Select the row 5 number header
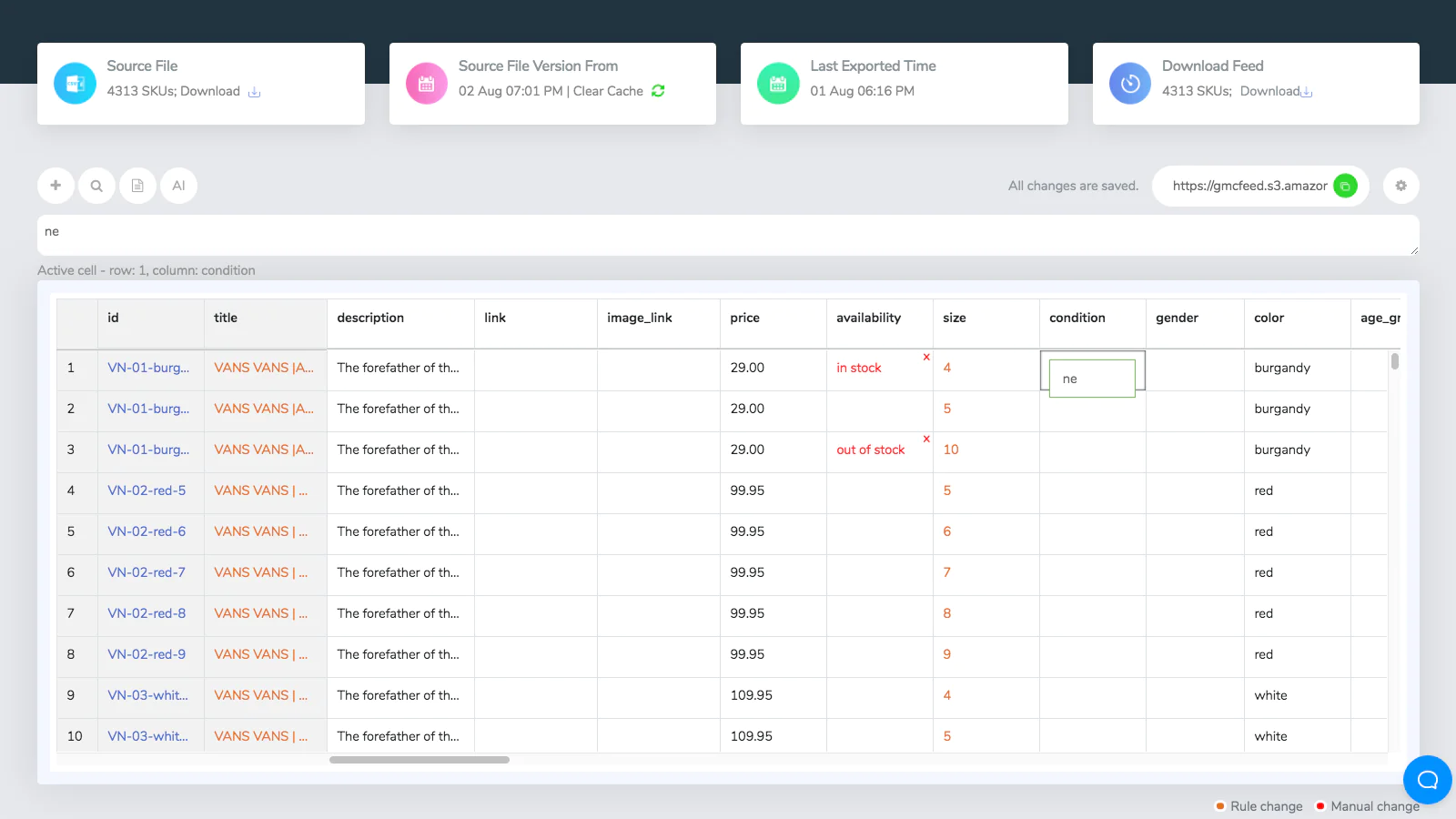The height and width of the screenshot is (819, 1456). [x=76, y=533]
